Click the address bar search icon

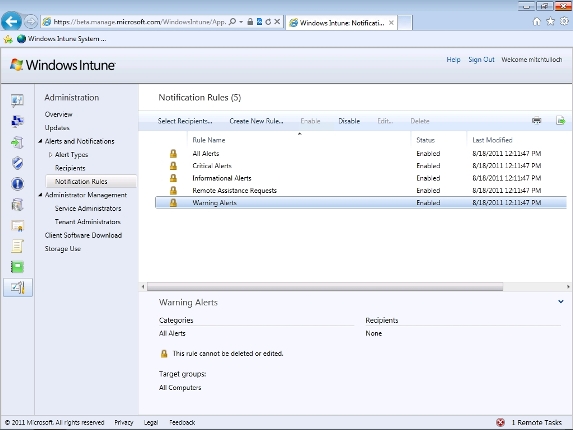coord(232,22)
